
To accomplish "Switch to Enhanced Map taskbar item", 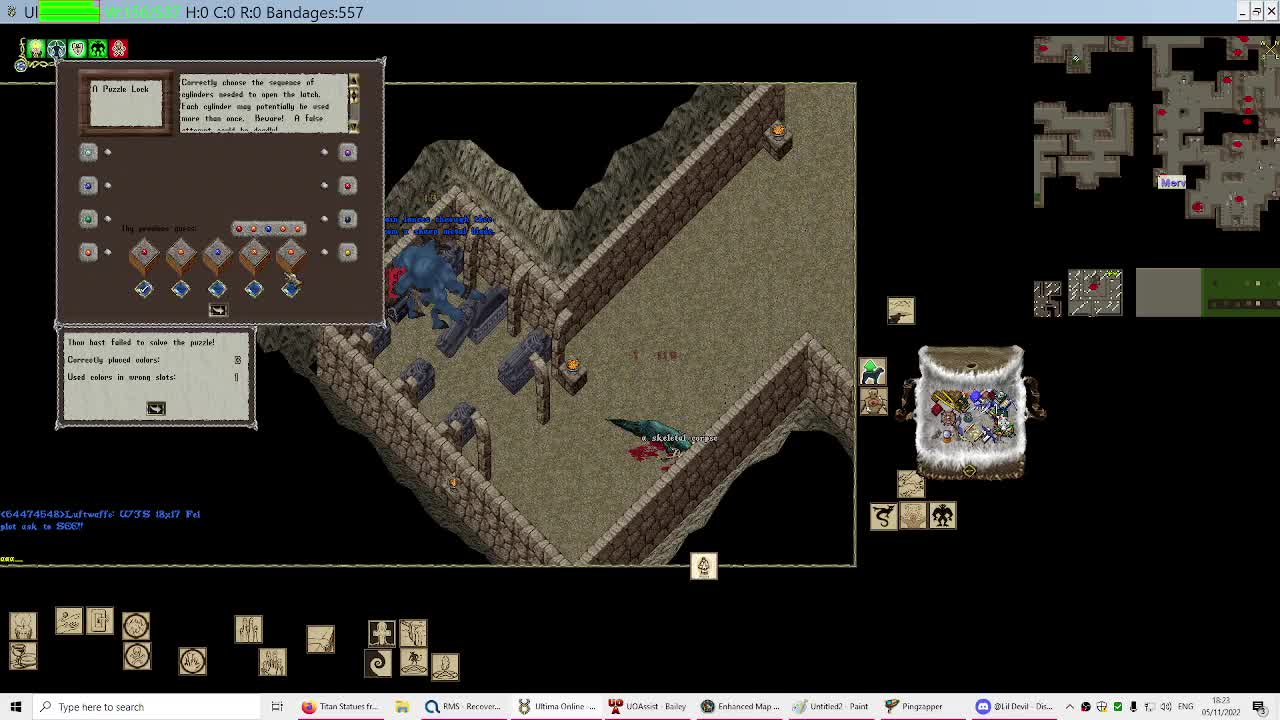I will [740, 707].
